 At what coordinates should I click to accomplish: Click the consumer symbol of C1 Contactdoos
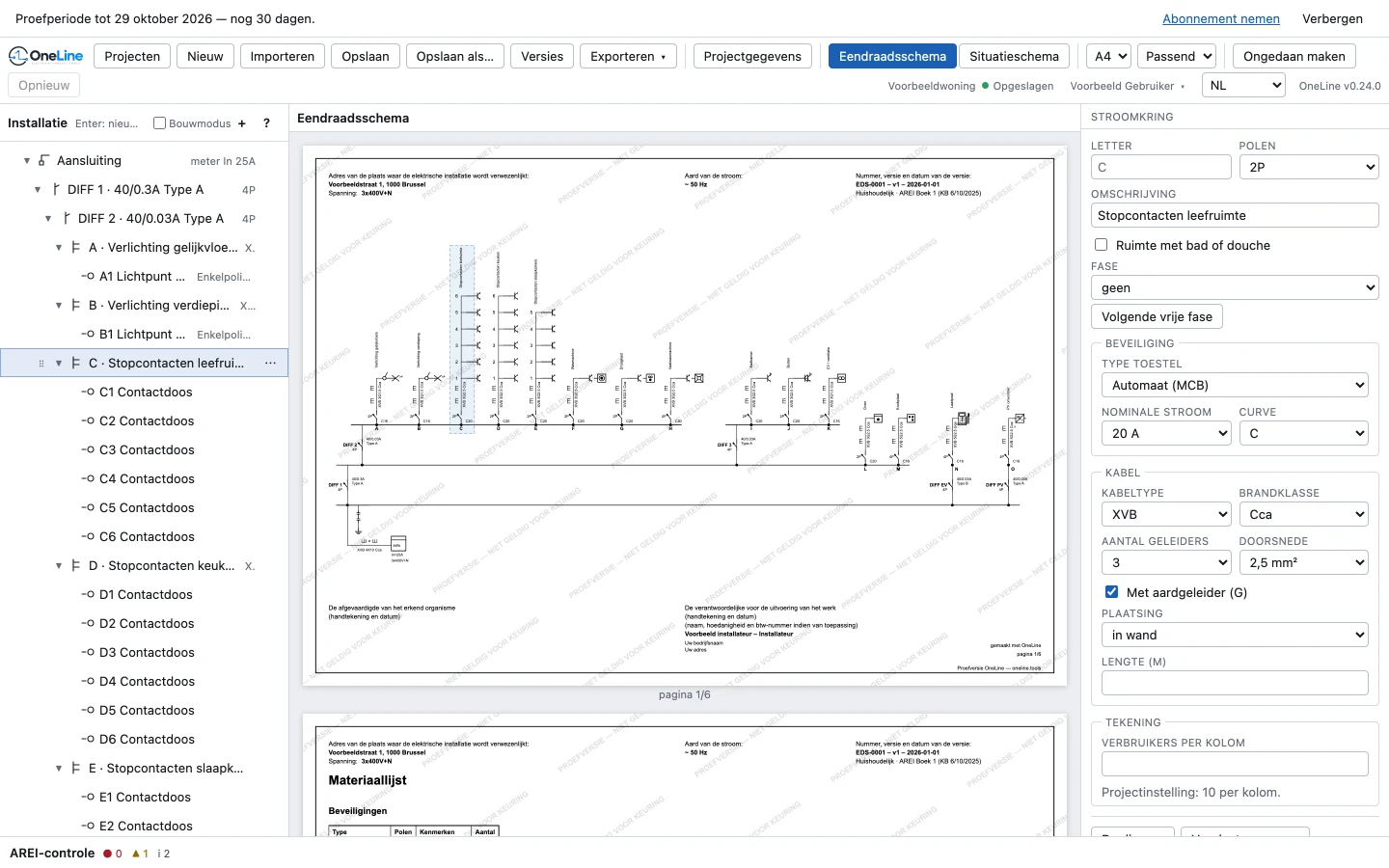click(x=88, y=393)
